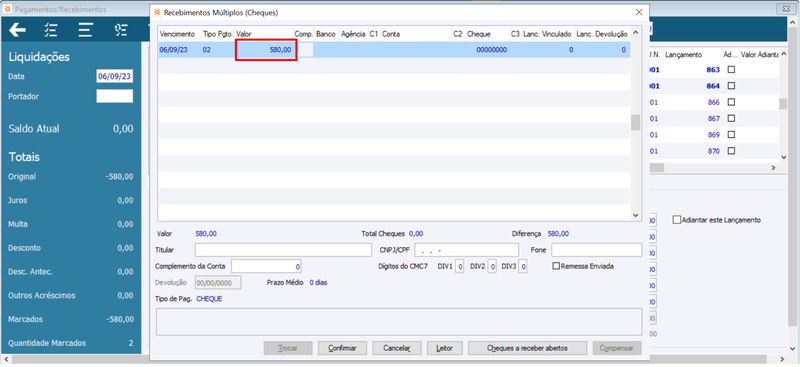Tick the checkbox for Lançamento 867
The width and height of the screenshot is (800, 367).
(731, 118)
